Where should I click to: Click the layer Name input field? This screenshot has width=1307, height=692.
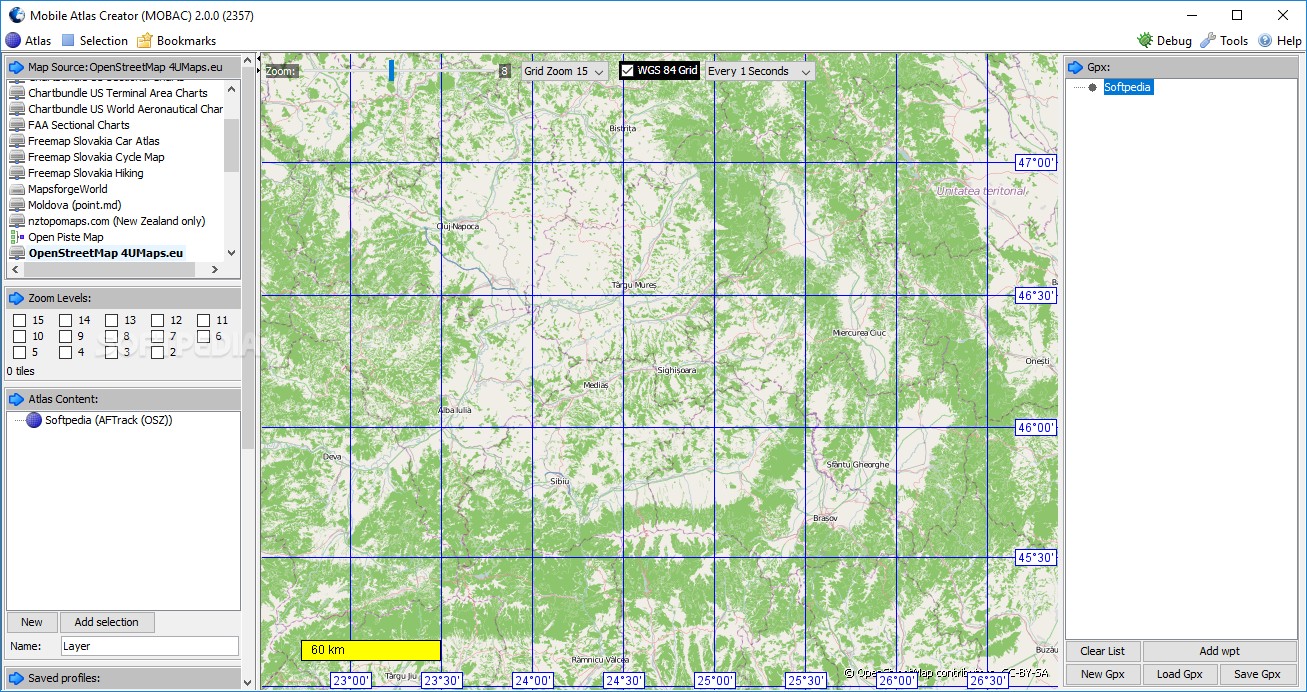pyautogui.click(x=150, y=646)
